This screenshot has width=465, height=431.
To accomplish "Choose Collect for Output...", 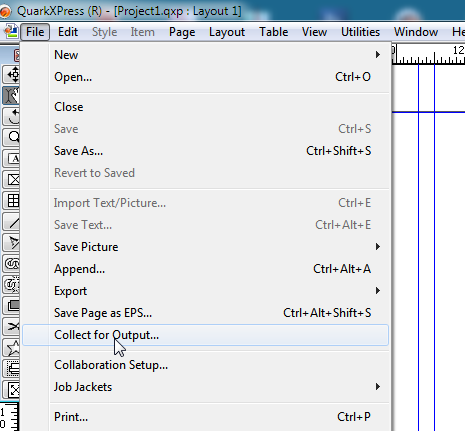I will pos(205,335).
